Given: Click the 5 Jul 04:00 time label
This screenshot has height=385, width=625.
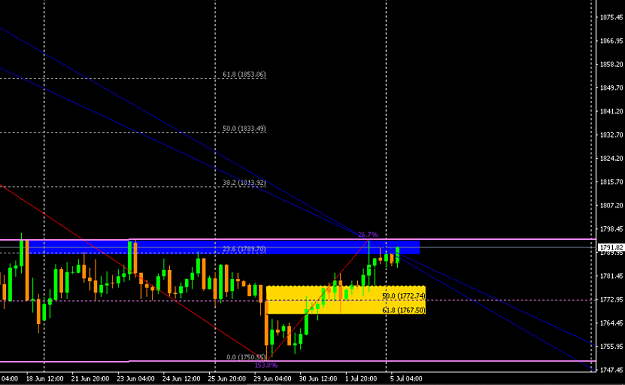Looking at the screenshot, I should [x=406, y=378].
